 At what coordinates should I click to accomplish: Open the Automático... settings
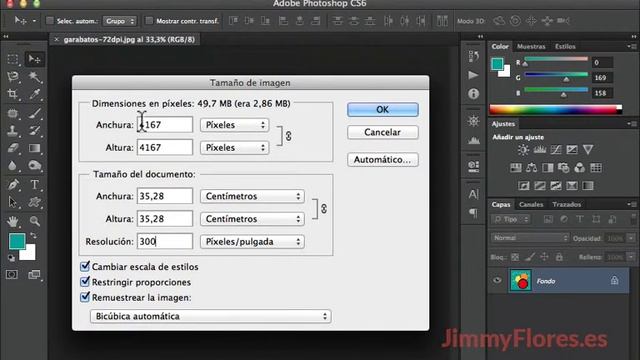(x=382, y=160)
